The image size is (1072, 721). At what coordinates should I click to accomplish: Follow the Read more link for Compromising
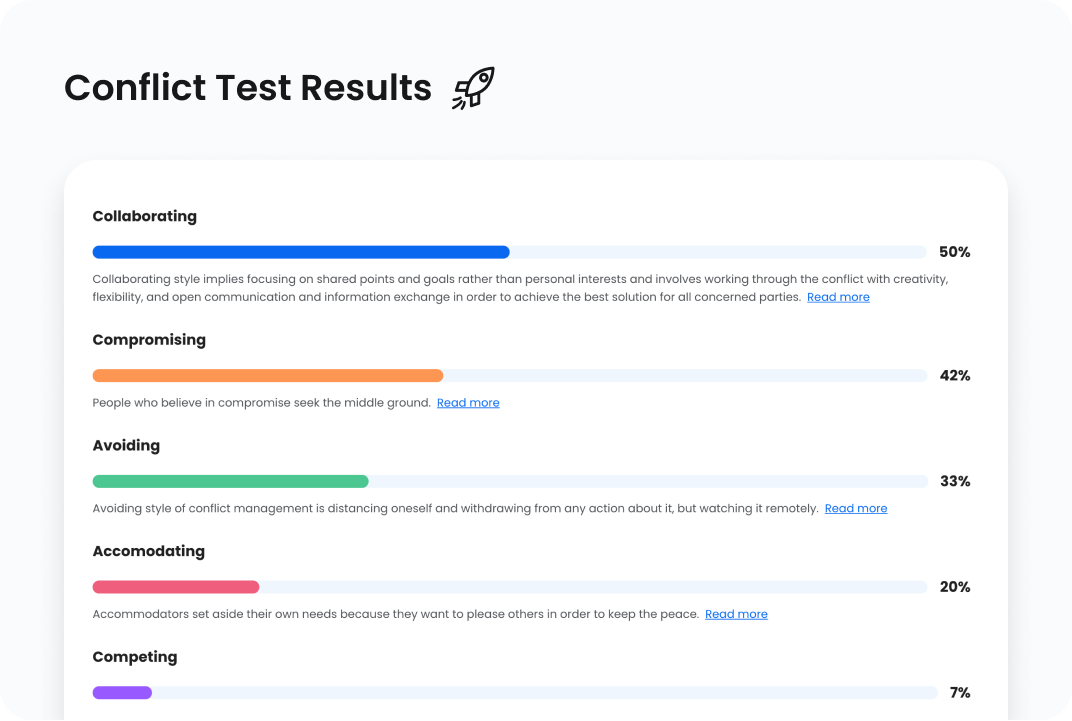pyautogui.click(x=468, y=403)
